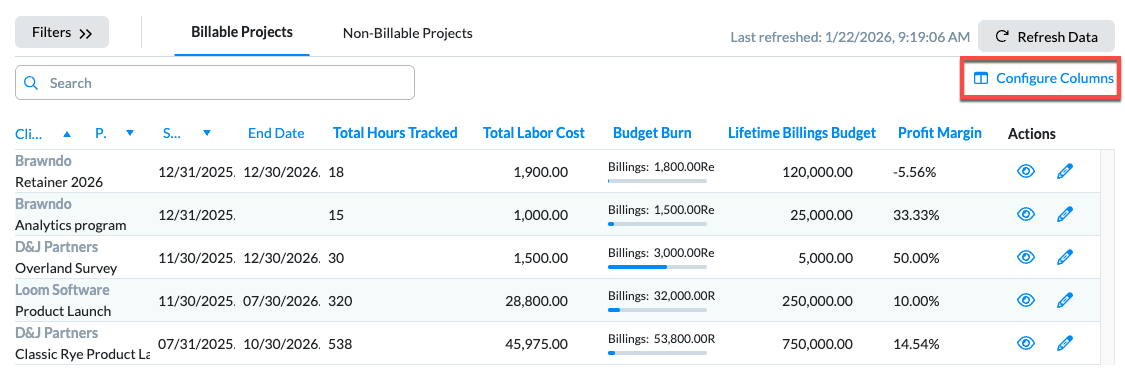
Task: Open D&J Partners in Overland Survey row
Action: [57, 247]
